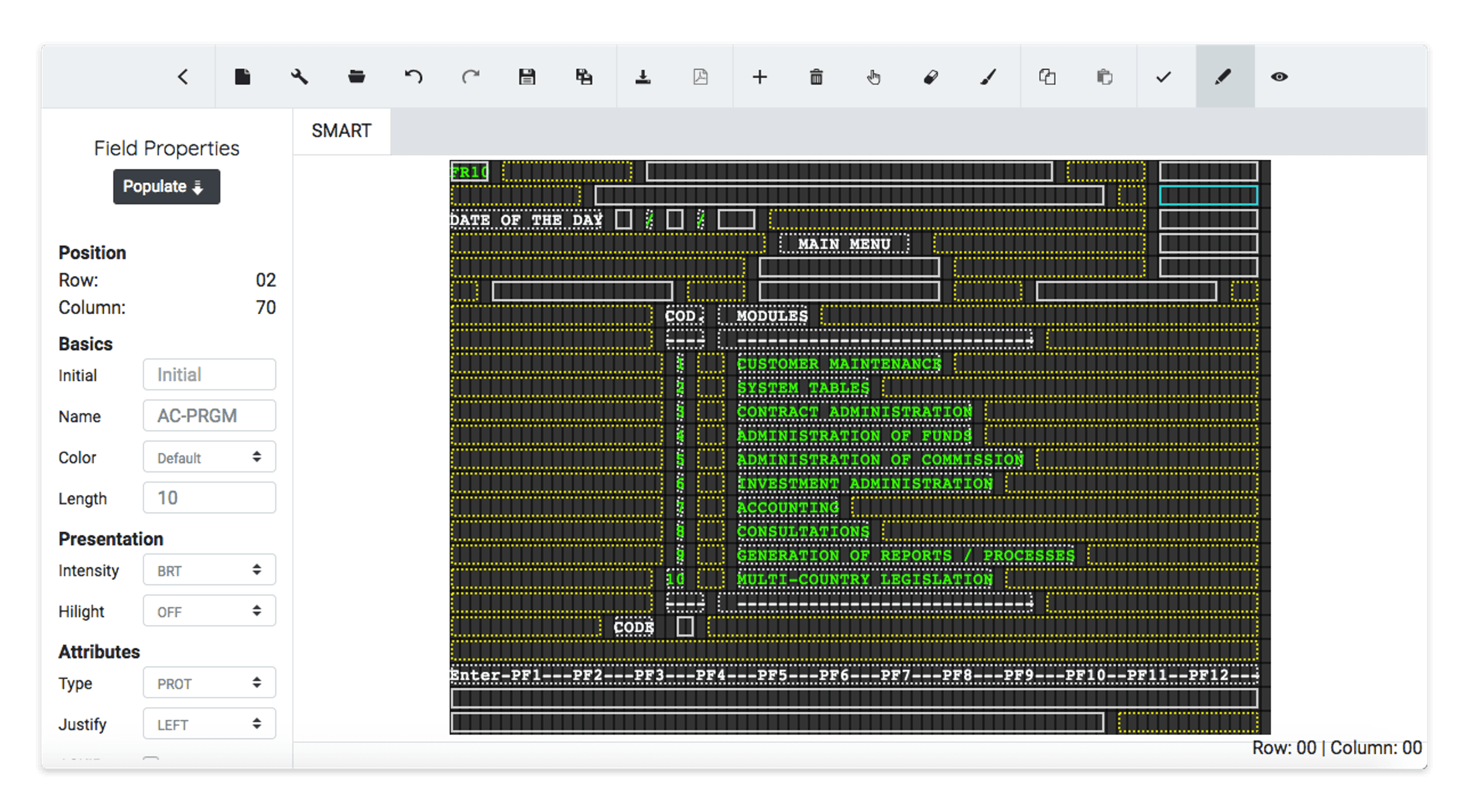Select the eraser tool
The image size is (1468, 812).
point(932,77)
